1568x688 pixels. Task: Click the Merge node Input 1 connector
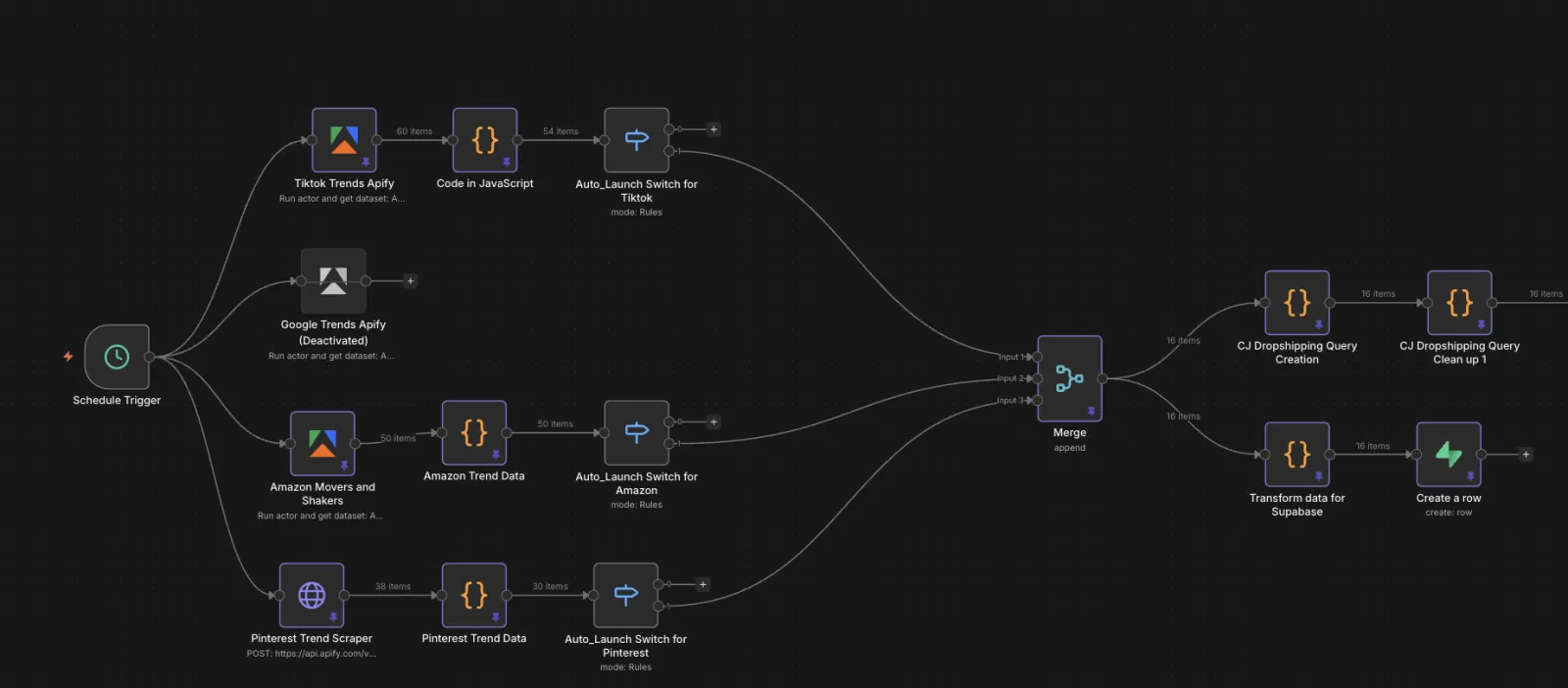1038,357
